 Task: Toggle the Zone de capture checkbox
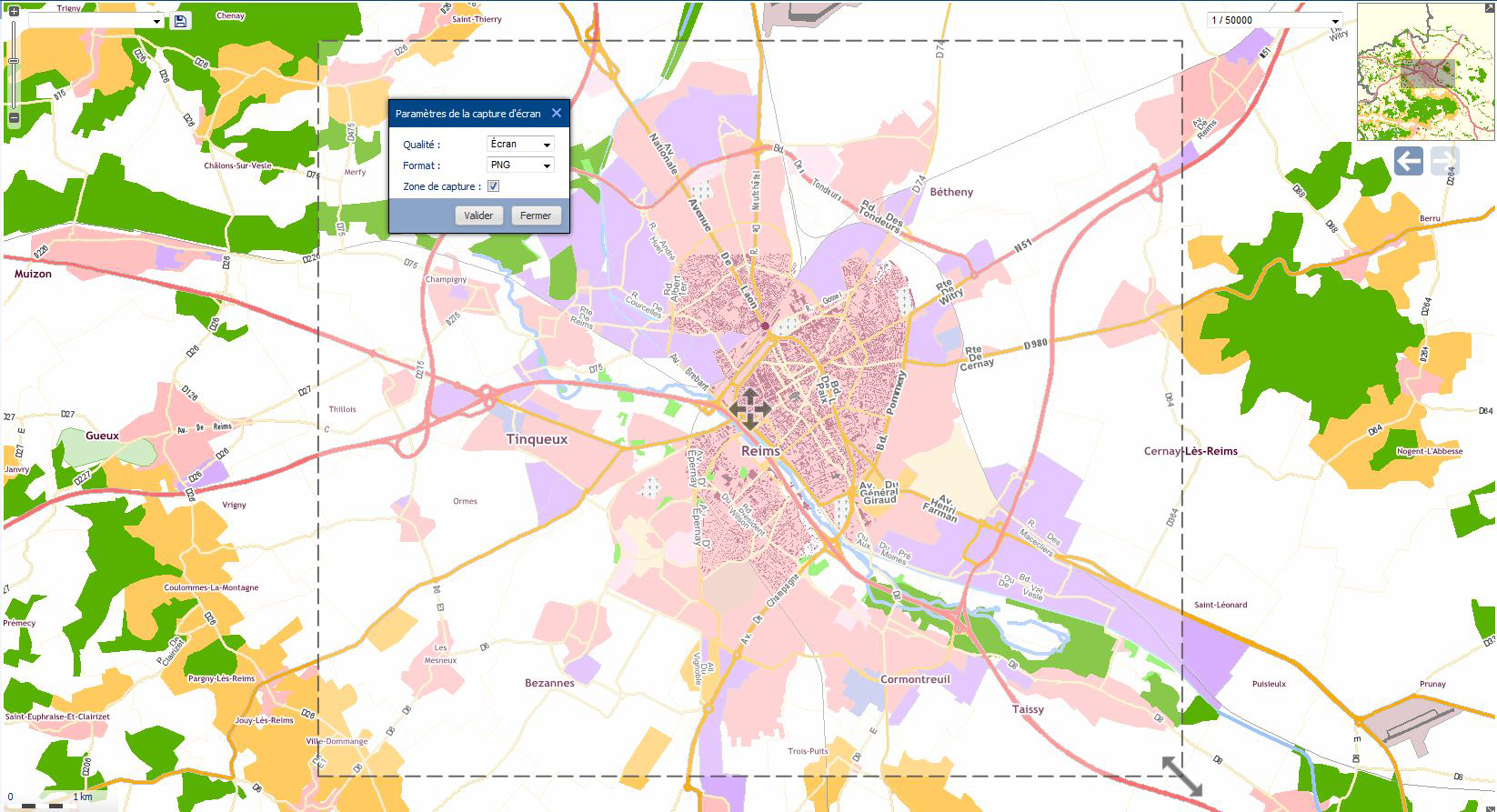click(493, 186)
